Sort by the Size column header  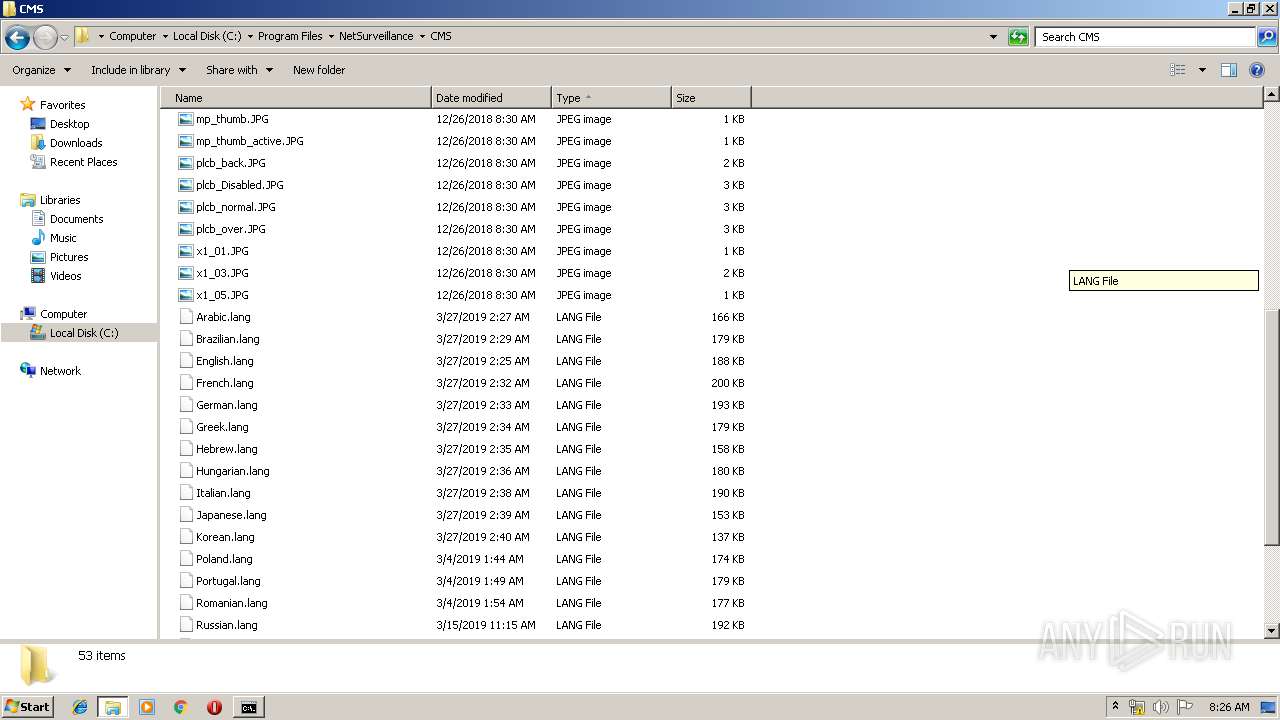pyautogui.click(x=711, y=98)
